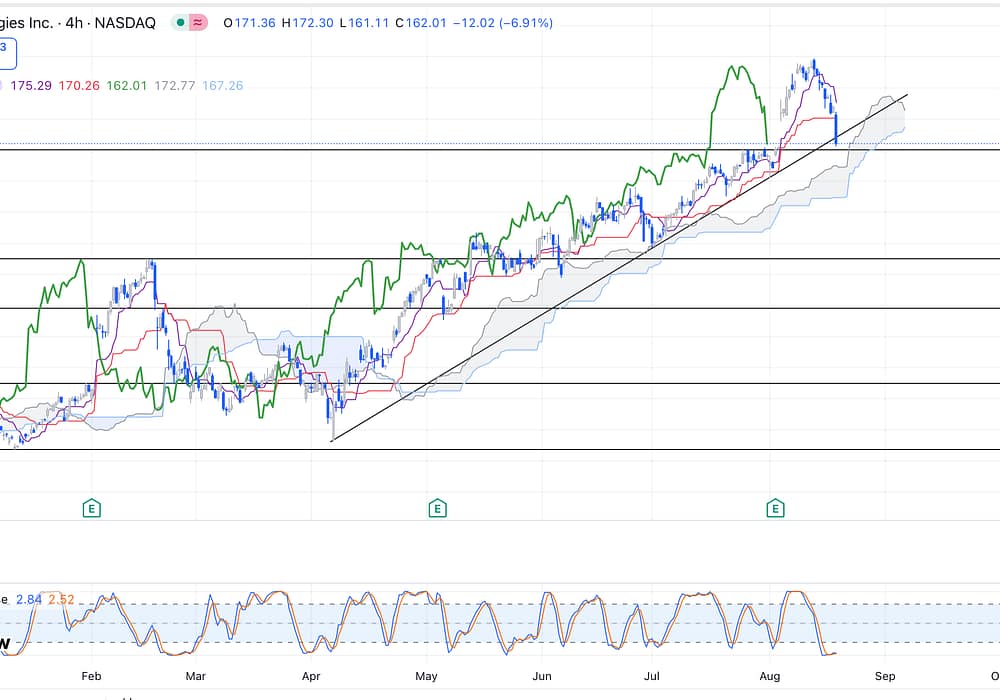Select the light blue 167.26 indicator value
Viewport: 1000px width, 700px height.
[x=223, y=86]
